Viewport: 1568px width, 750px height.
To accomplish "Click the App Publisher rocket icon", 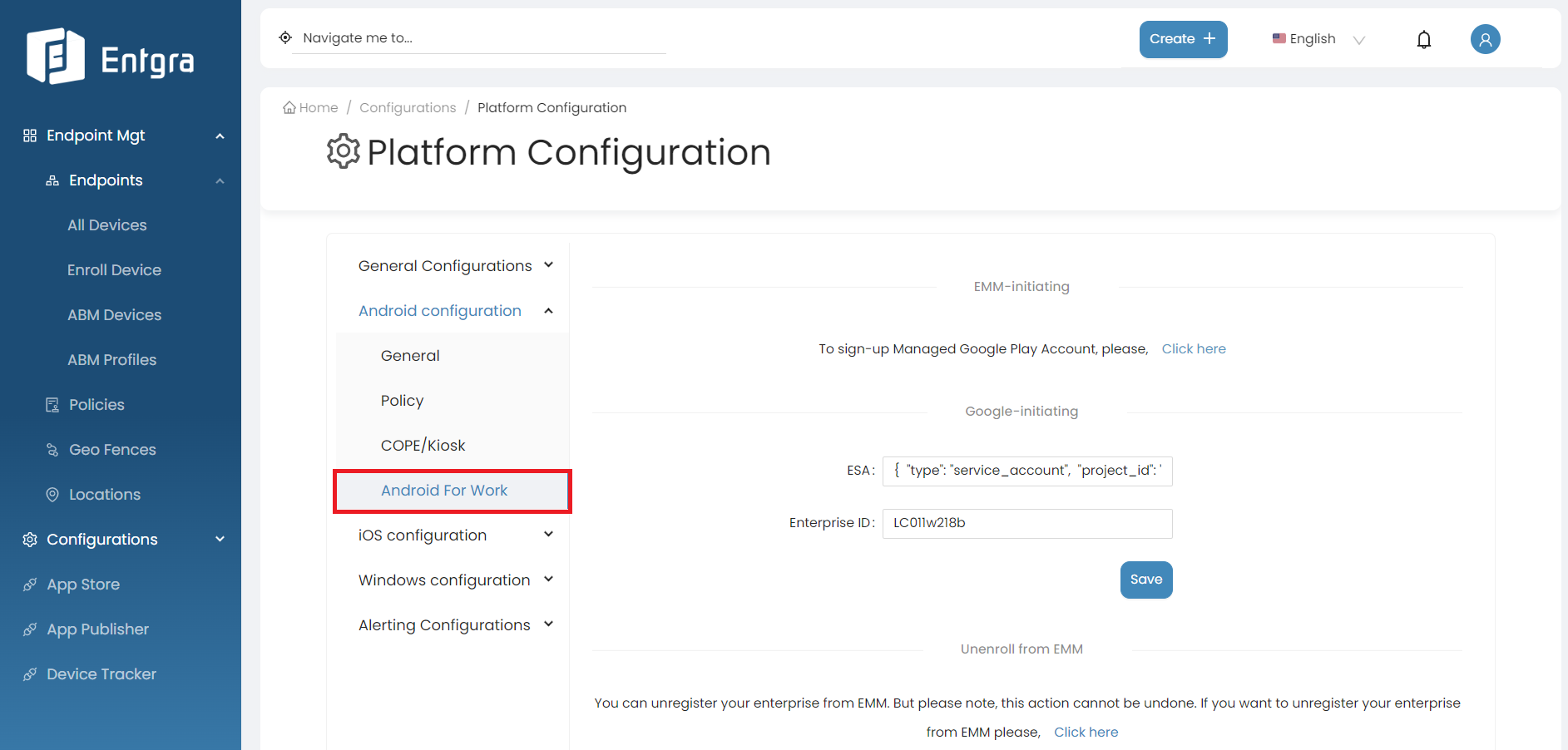I will point(30,629).
